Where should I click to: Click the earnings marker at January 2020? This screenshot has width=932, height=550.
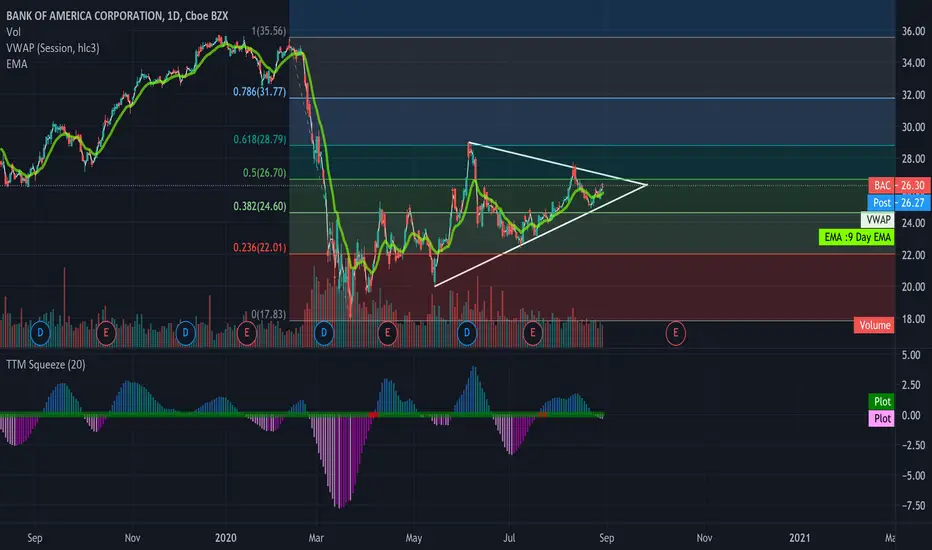[x=247, y=332]
